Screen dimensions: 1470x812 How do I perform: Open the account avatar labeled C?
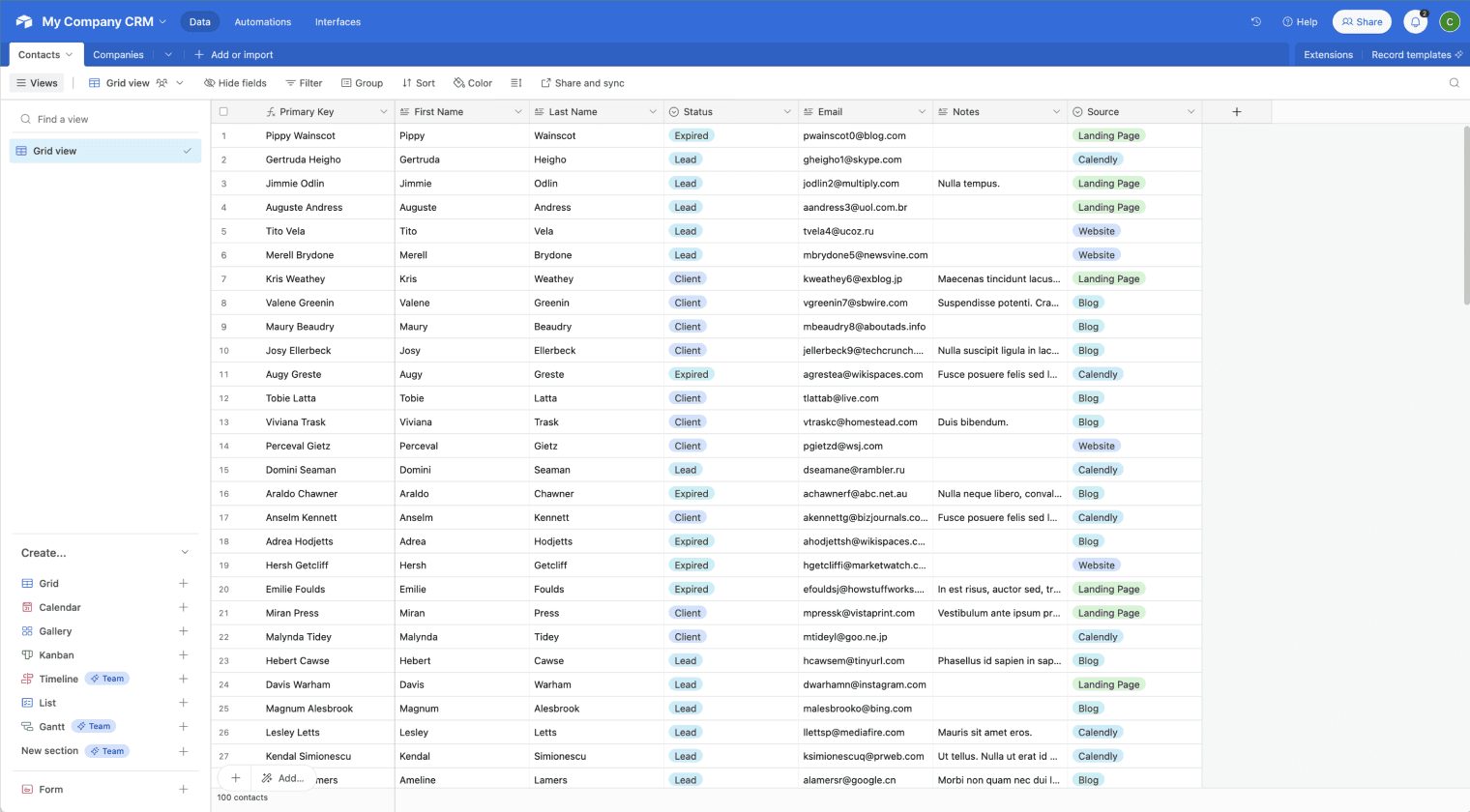pos(1450,21)
